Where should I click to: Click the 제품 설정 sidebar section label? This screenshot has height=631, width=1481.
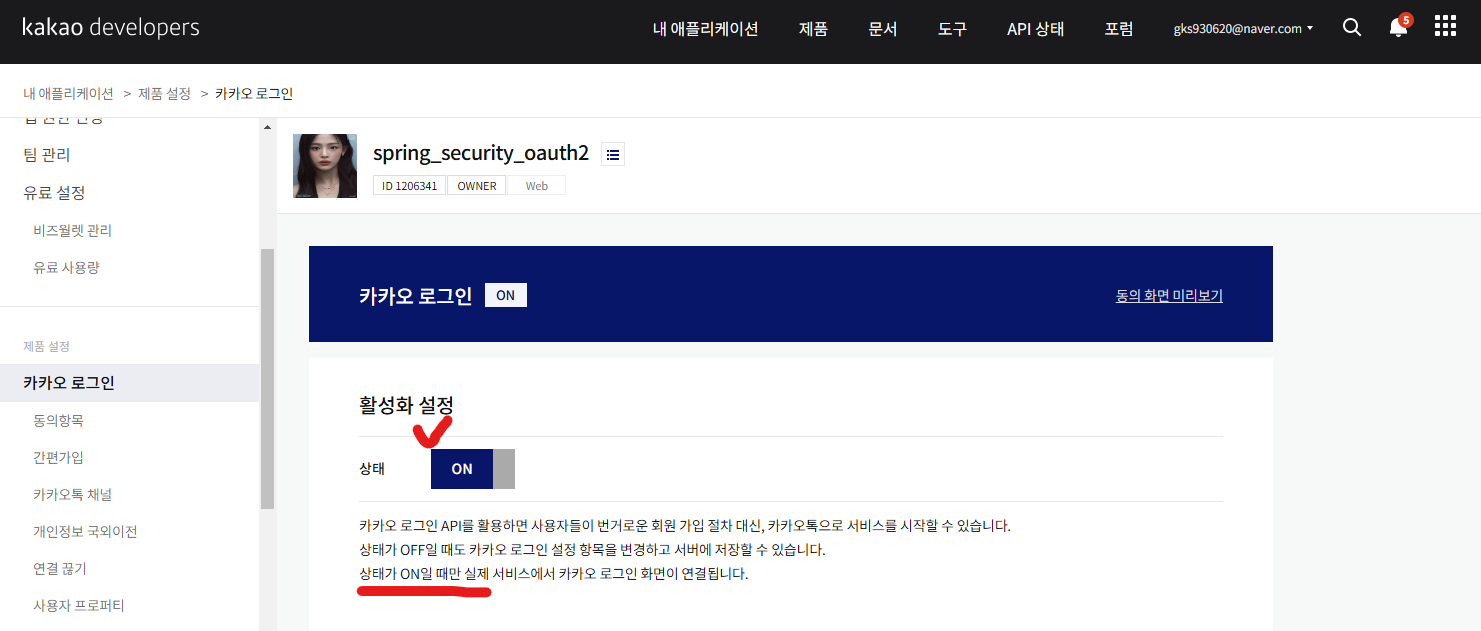coord(46,346)
